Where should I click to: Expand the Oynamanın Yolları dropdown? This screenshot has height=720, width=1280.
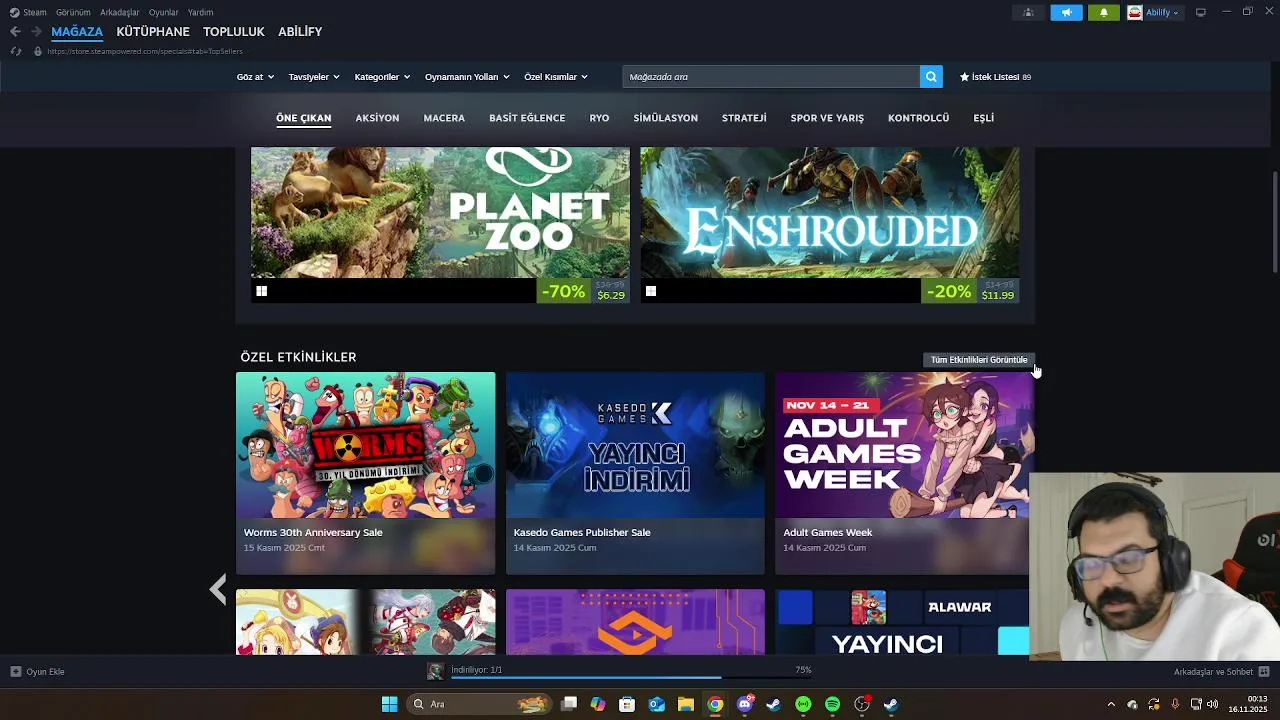467,77
